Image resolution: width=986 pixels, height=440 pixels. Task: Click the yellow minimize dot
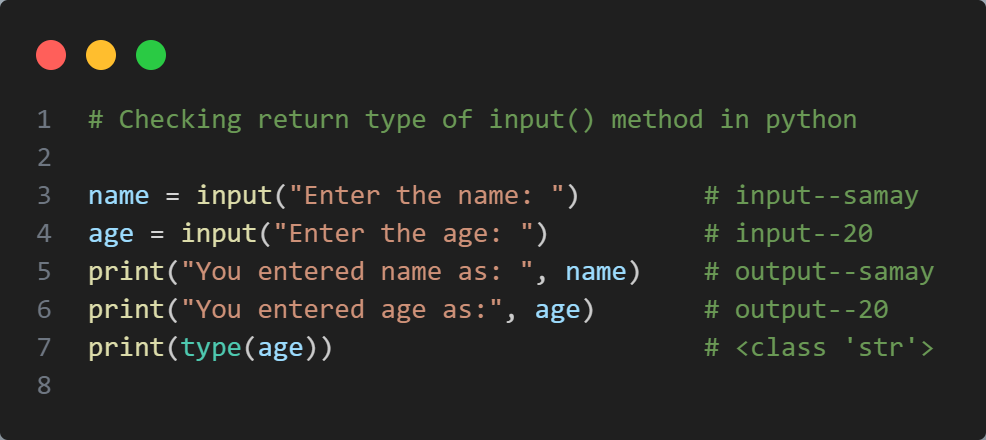pos(101,55)
